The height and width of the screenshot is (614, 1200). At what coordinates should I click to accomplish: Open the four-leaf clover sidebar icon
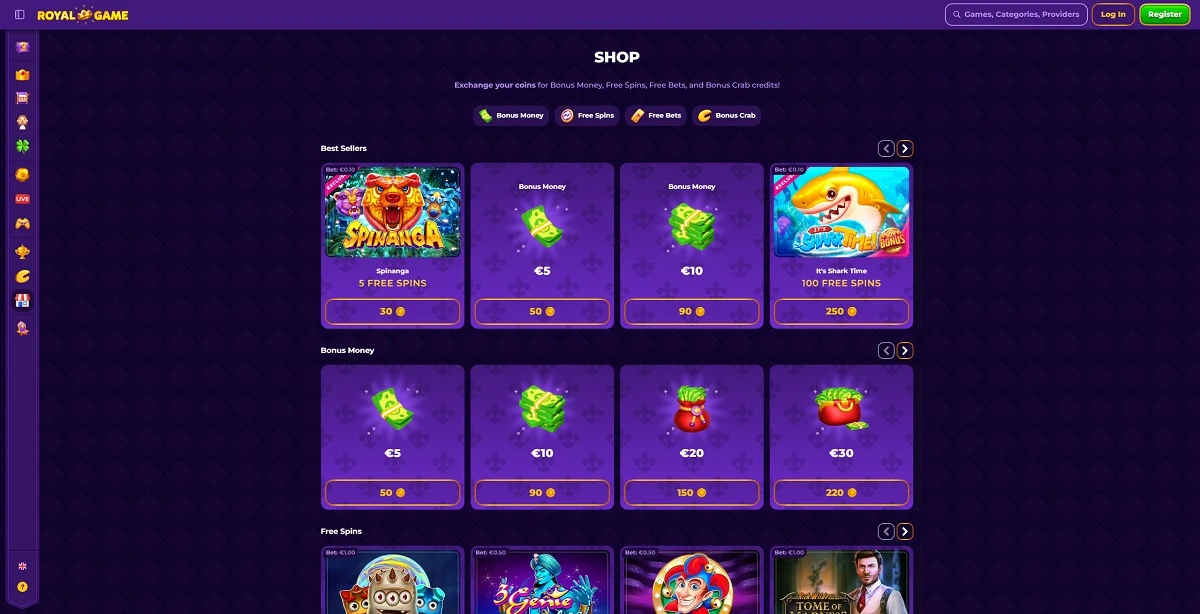22,146
